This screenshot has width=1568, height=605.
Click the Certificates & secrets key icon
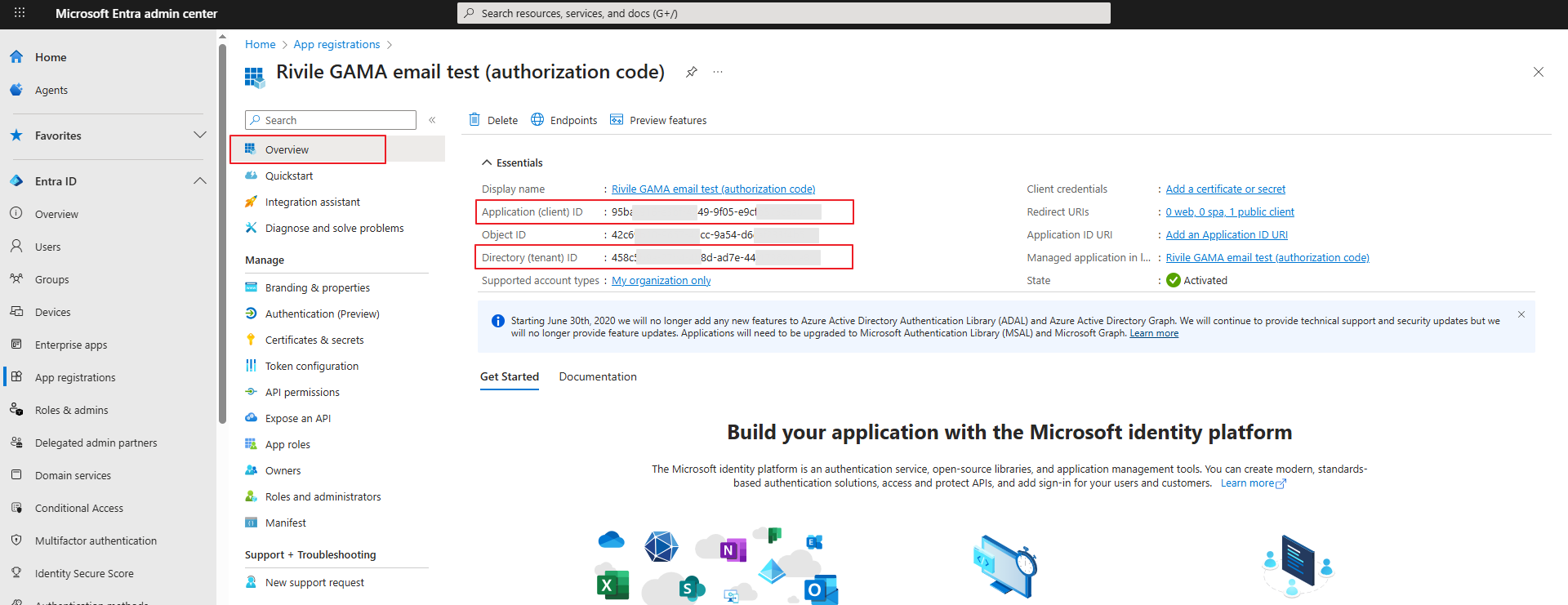[252, 340]
